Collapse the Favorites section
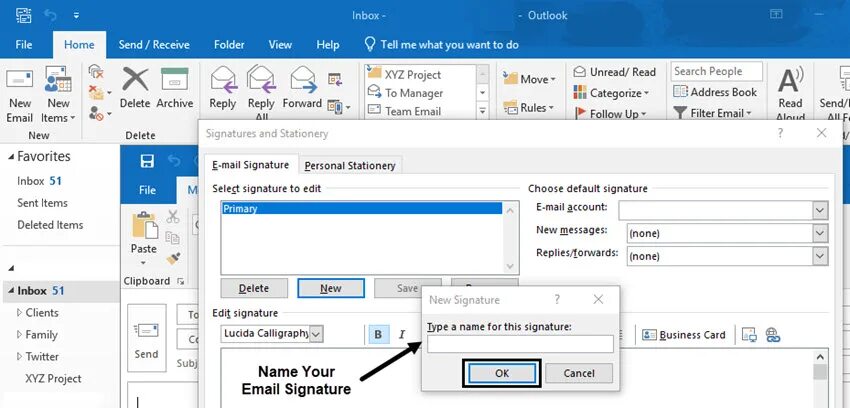Viewport: 850px width, 408px height. click(x=11, y=157)
